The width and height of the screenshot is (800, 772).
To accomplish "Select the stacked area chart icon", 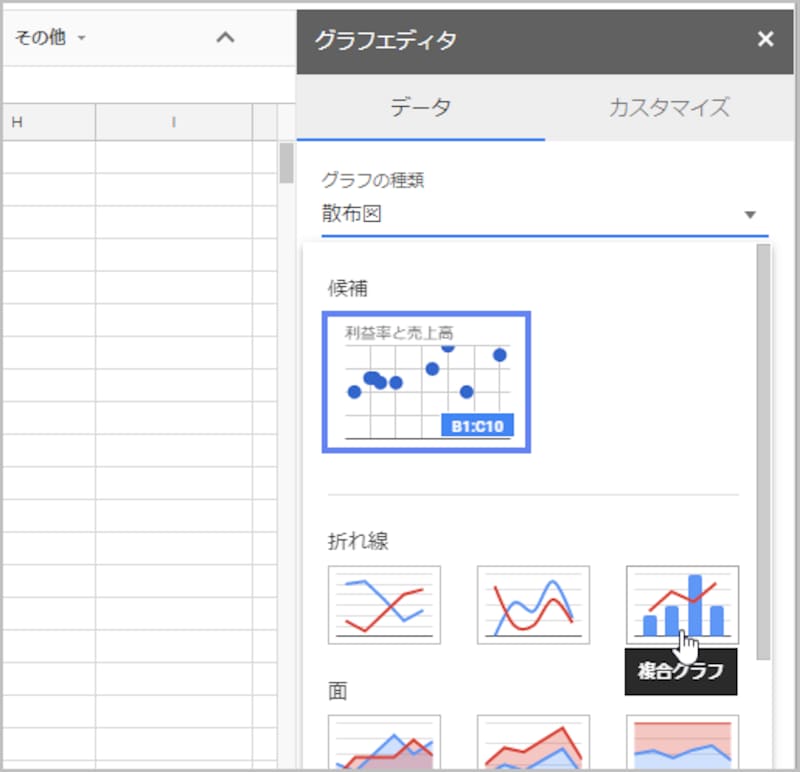I will click(x=681, y=740).
